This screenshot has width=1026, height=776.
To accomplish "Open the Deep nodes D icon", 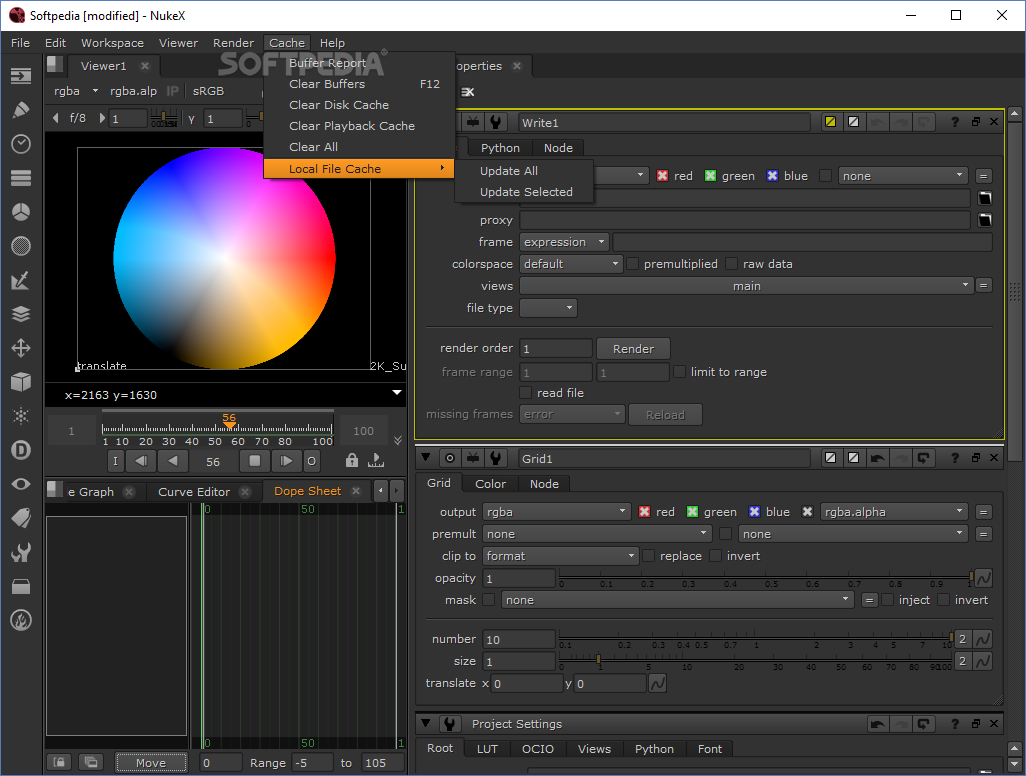I will (21, 450).
